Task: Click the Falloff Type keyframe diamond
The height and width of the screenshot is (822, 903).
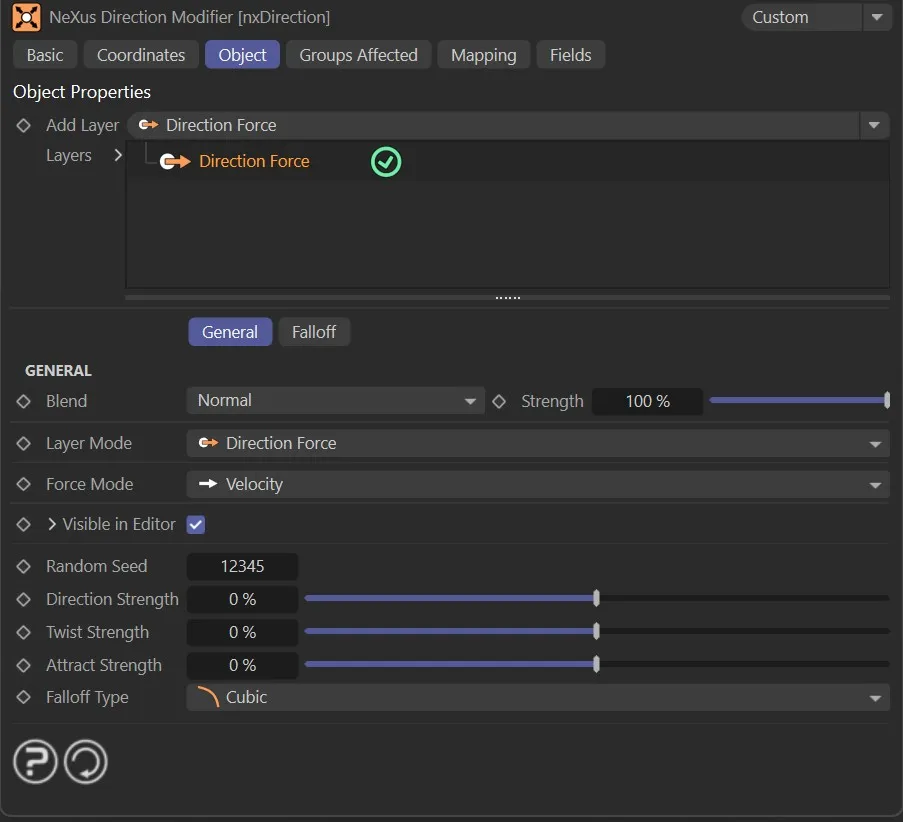Action: point(24,697)
